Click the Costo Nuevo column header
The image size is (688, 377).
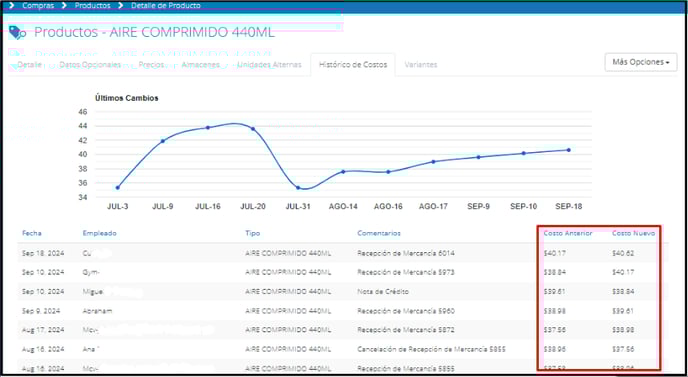[634, 233]
